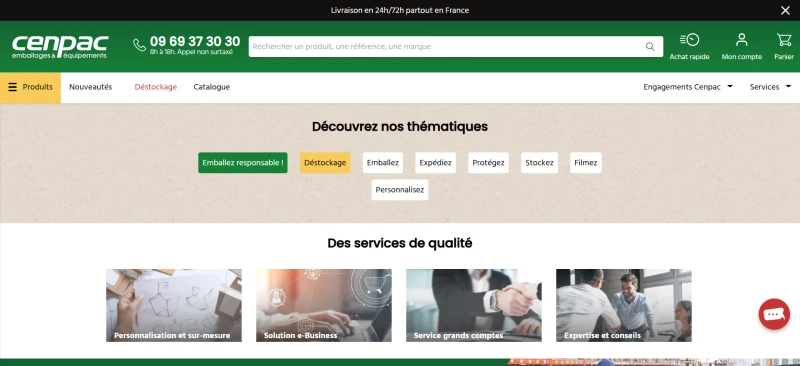Open the Produits menu
The height and width of the screenshot is (366, 800).
30,87
